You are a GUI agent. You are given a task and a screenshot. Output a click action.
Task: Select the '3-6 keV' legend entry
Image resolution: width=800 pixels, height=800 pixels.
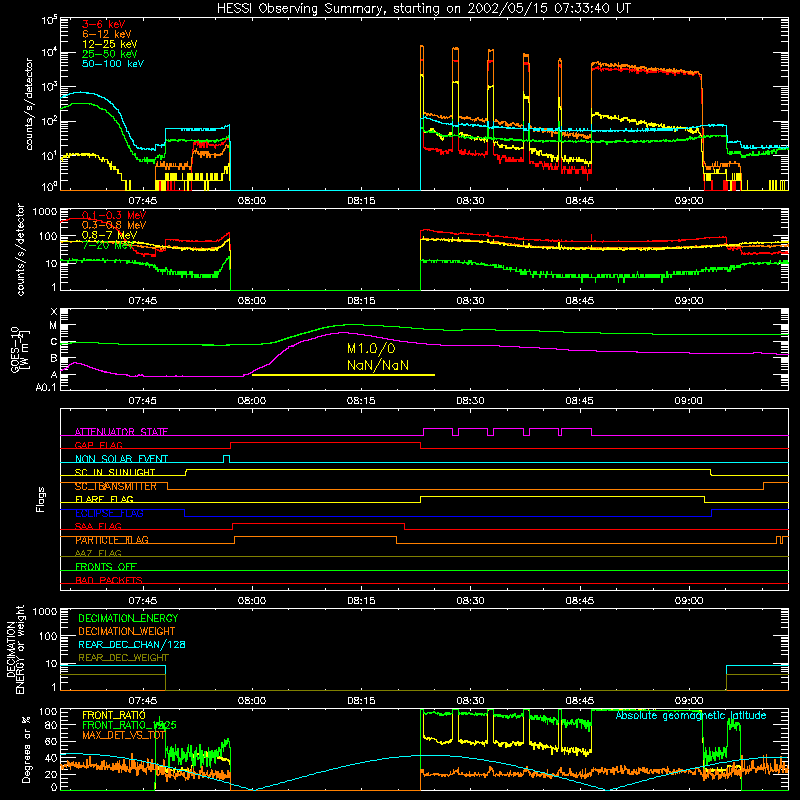click(x=103, y=24)
